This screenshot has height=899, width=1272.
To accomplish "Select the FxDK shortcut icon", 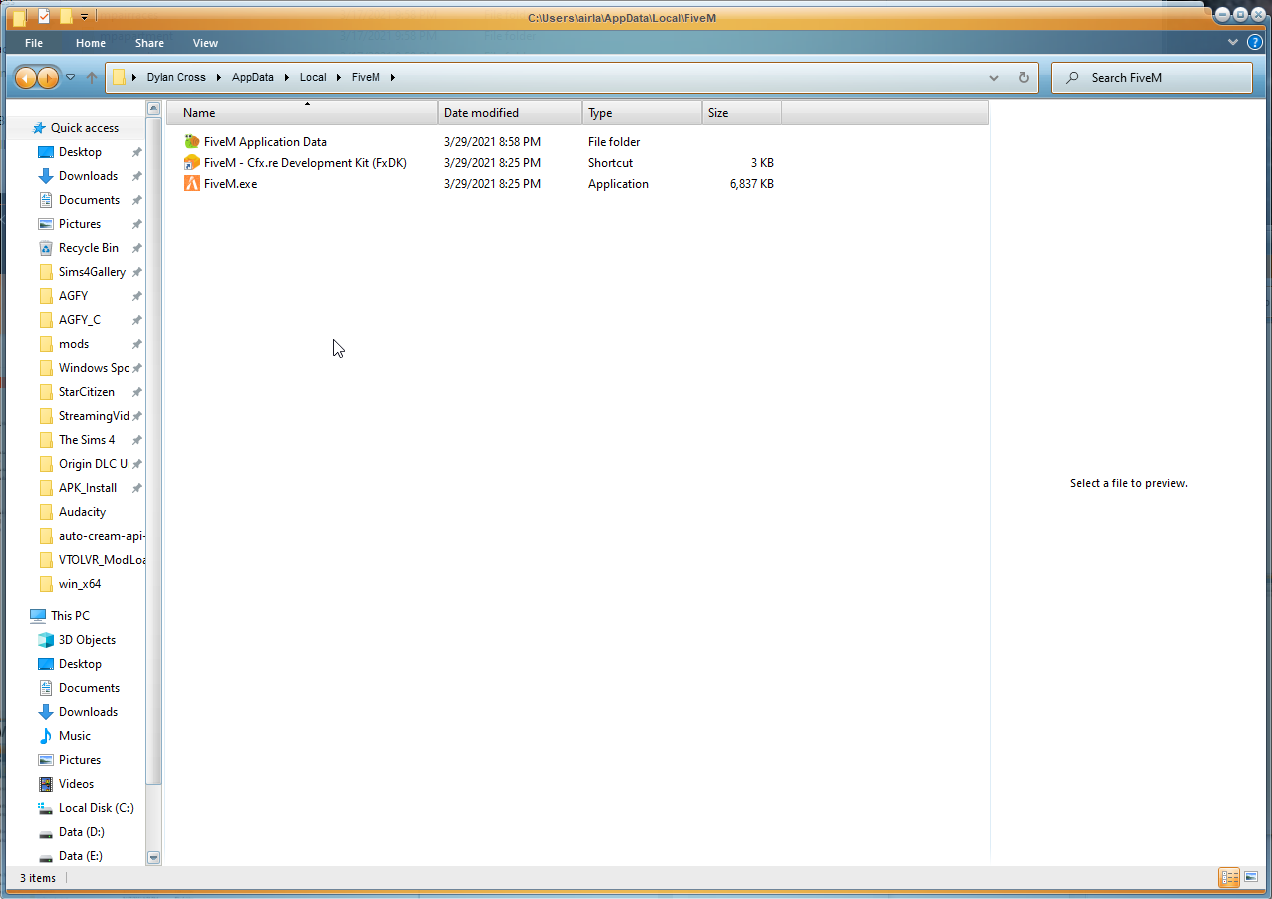I will [x=192, y=163].
